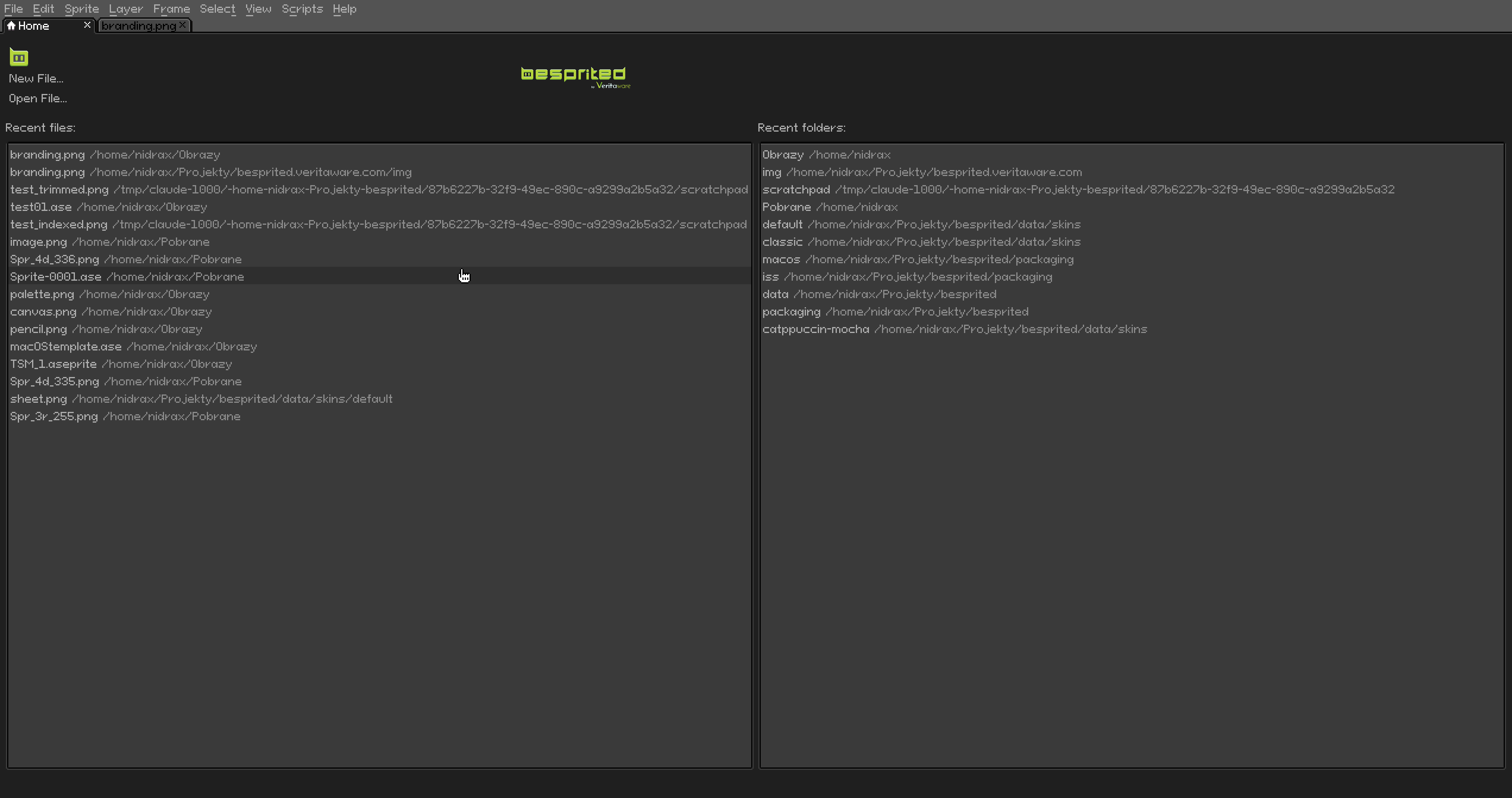Click the Open File... link

click(x=38, y=99)
